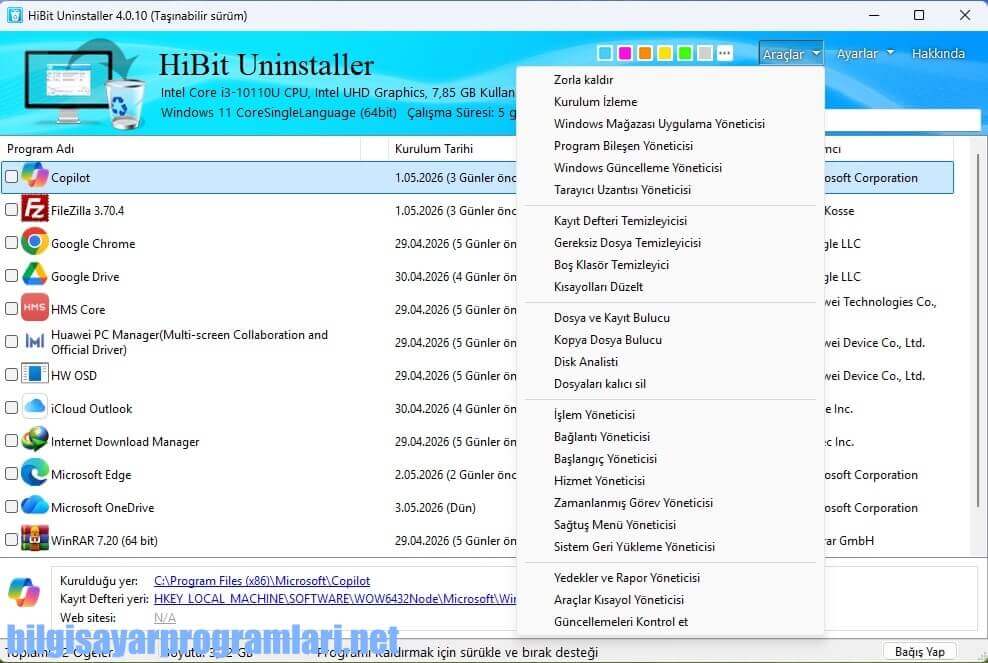
Task: Check the FileZilla 3.70.4 checkbox
Action: coord(11,210)
